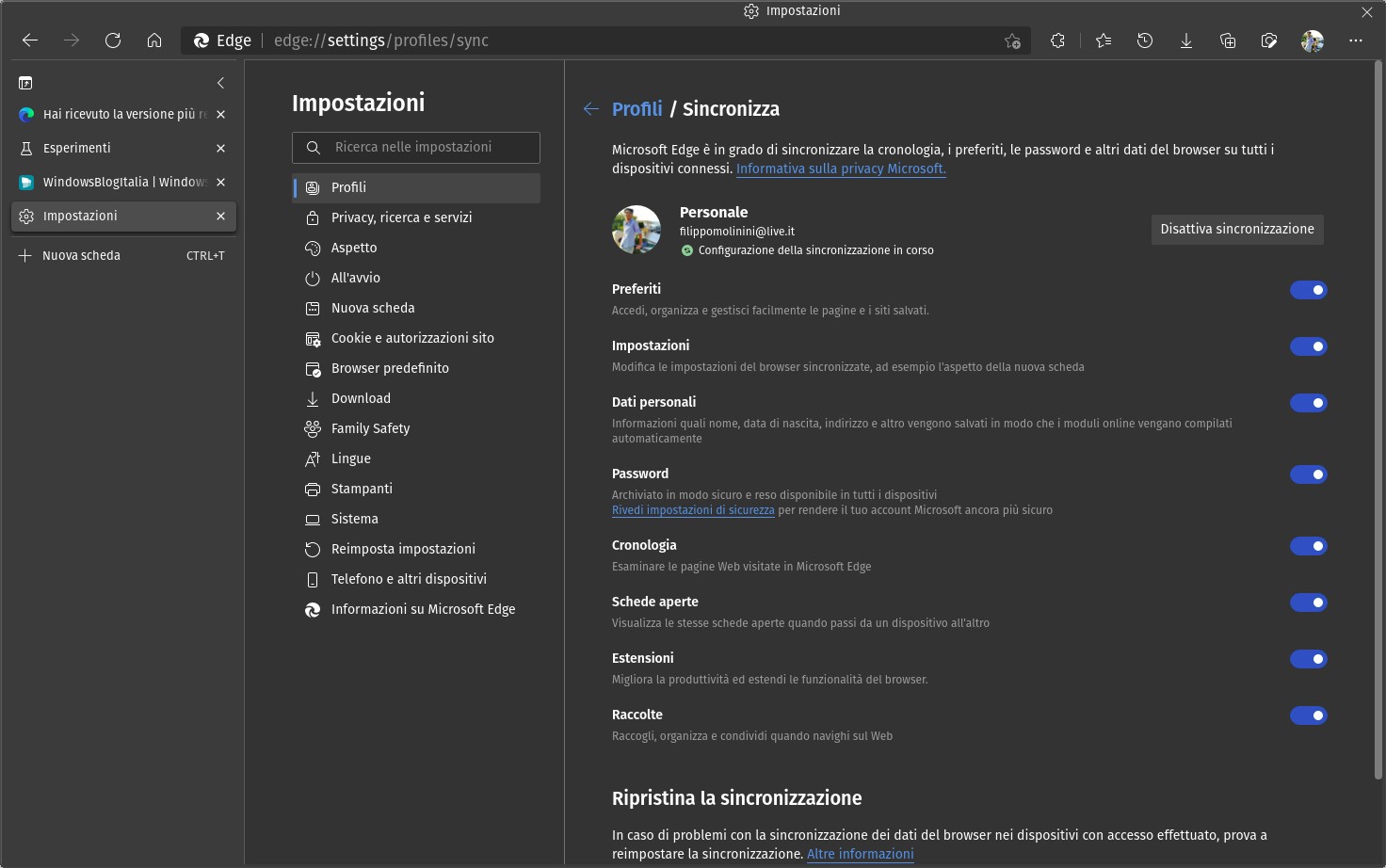
Task: Switch to the Esperimenti tab
Action: pyautogui.click(x=122, y=148)
